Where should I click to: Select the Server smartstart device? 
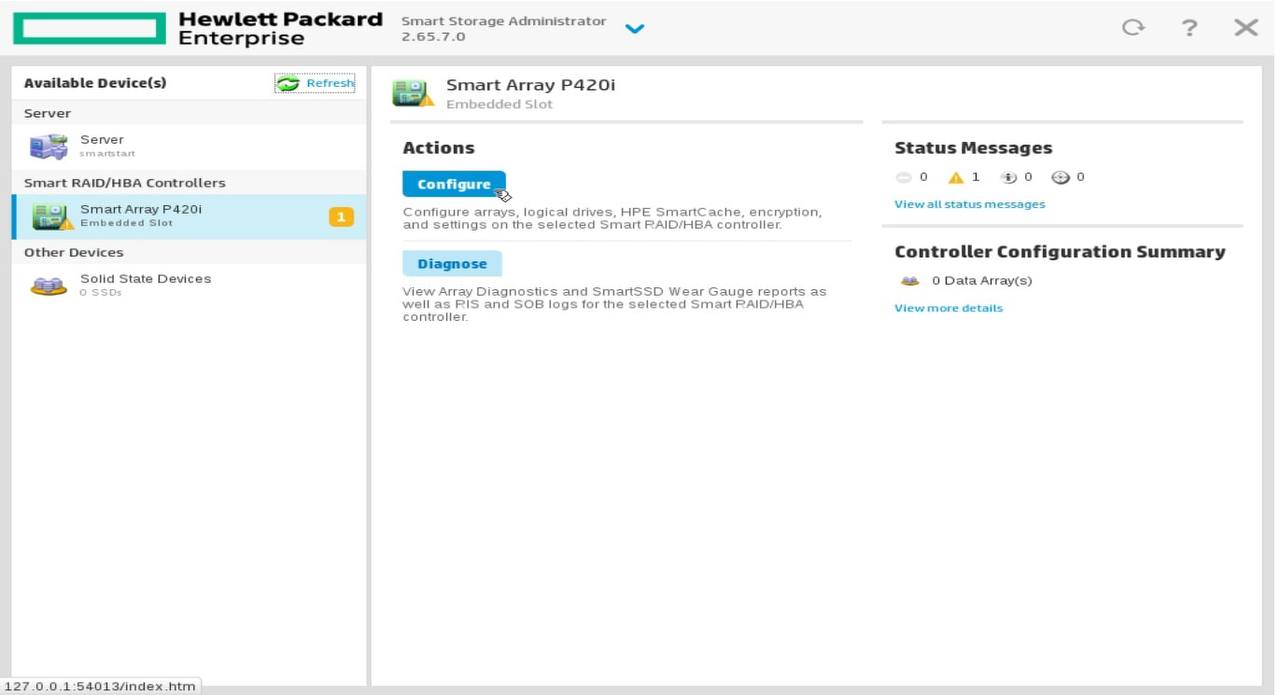[102, 146]
